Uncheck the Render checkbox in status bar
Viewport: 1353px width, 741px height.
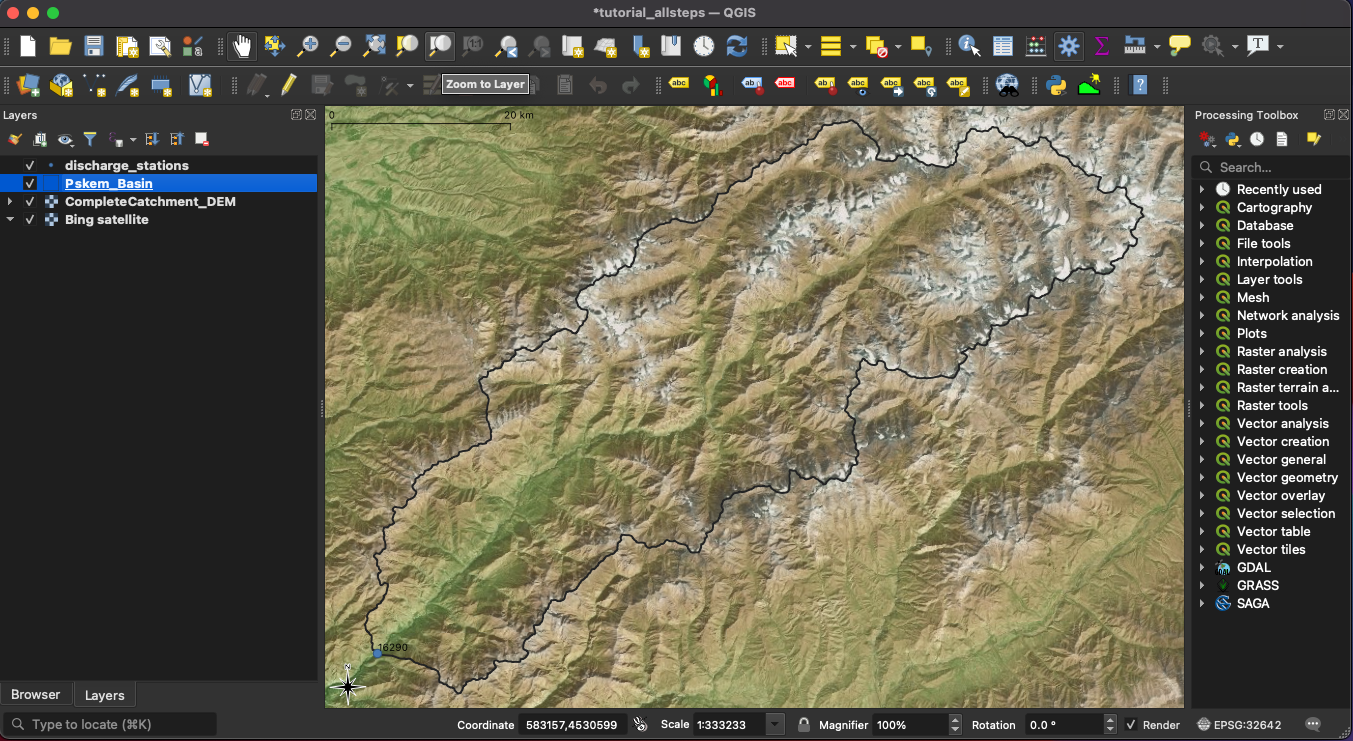tap(1131, 724)
